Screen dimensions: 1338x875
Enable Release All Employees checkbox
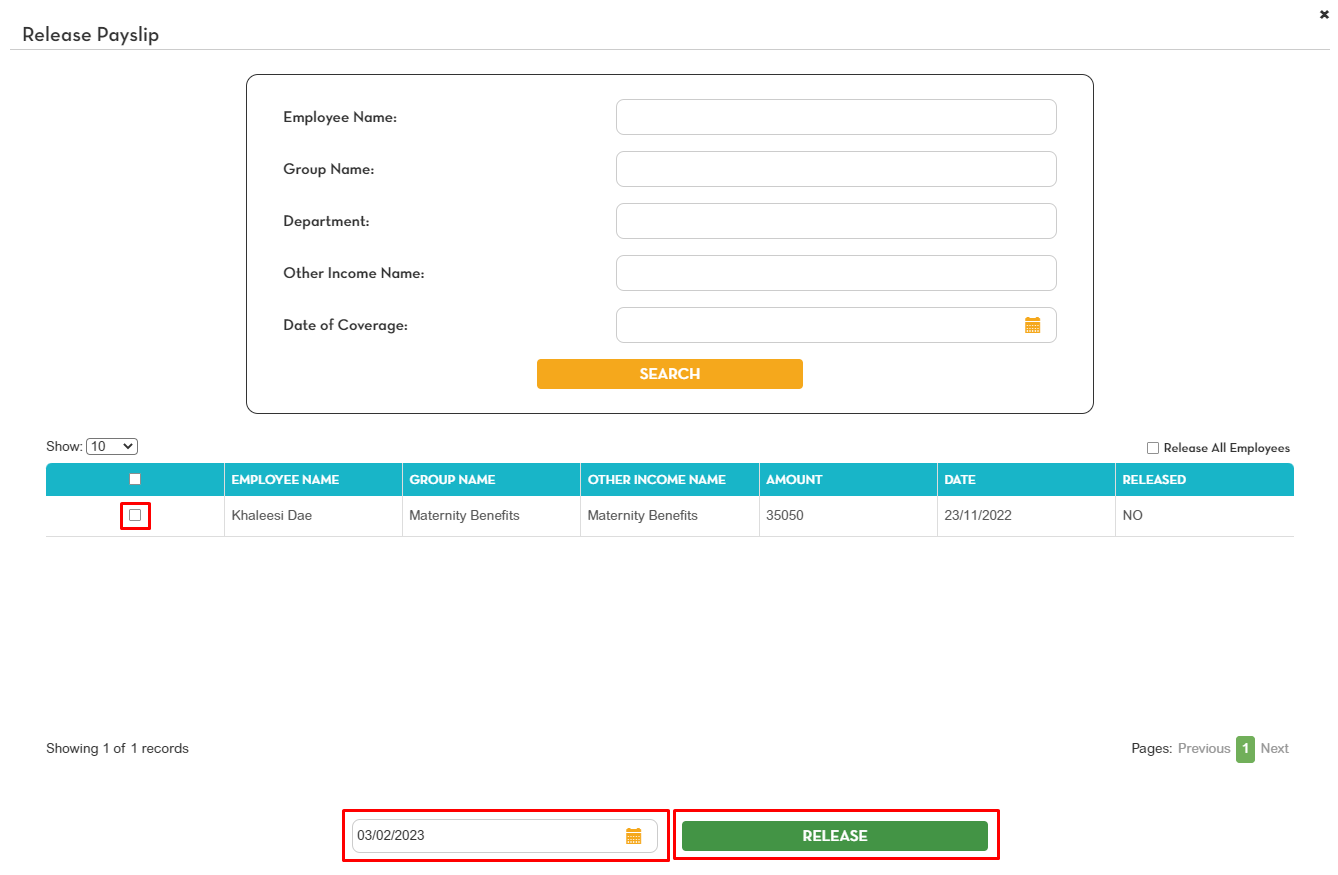pos(1152,448)
